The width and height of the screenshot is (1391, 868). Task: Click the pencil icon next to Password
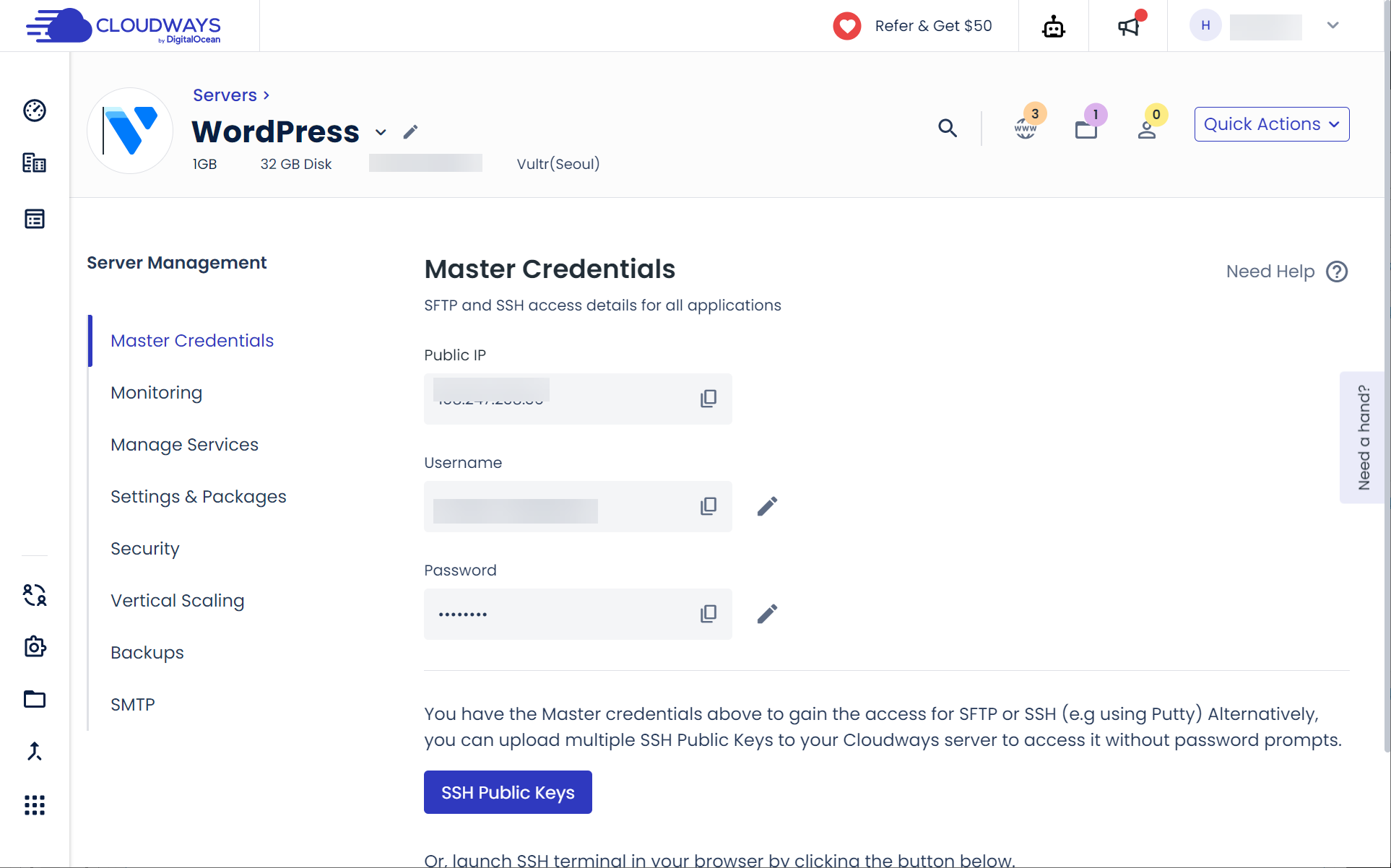click(x=767, y=614)
